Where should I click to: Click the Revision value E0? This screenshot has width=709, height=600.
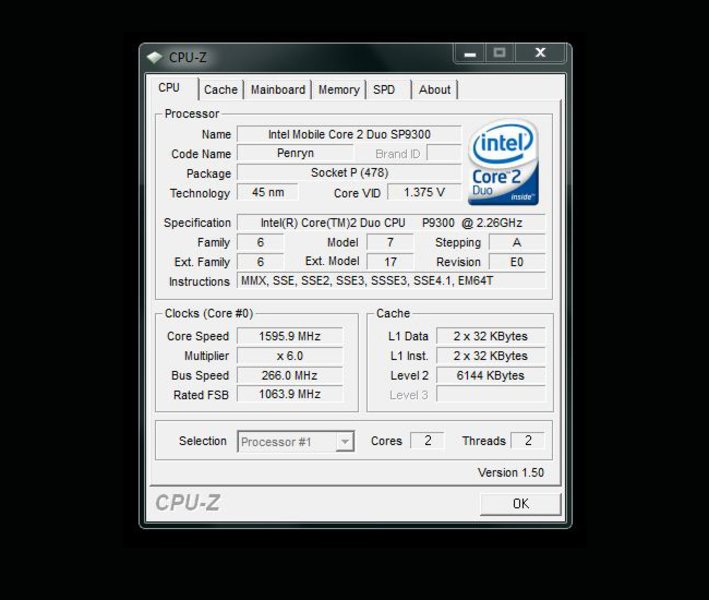pyautogui.click(x=517, y=262)
